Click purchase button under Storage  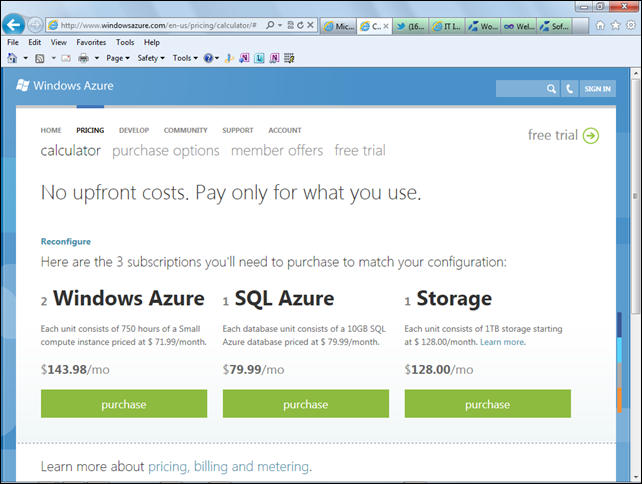click(487, 404)
